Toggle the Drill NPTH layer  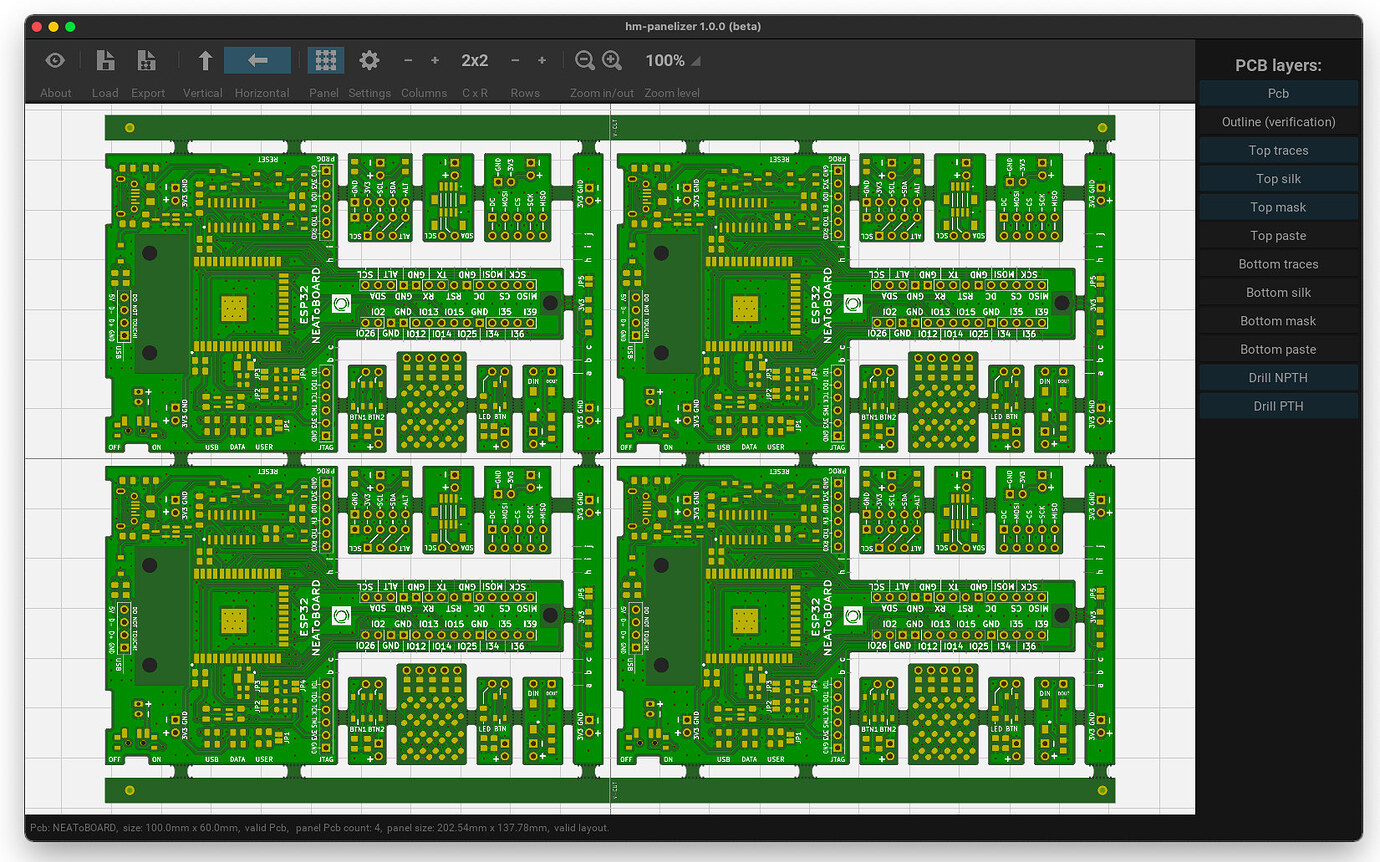coord(1278,378)
